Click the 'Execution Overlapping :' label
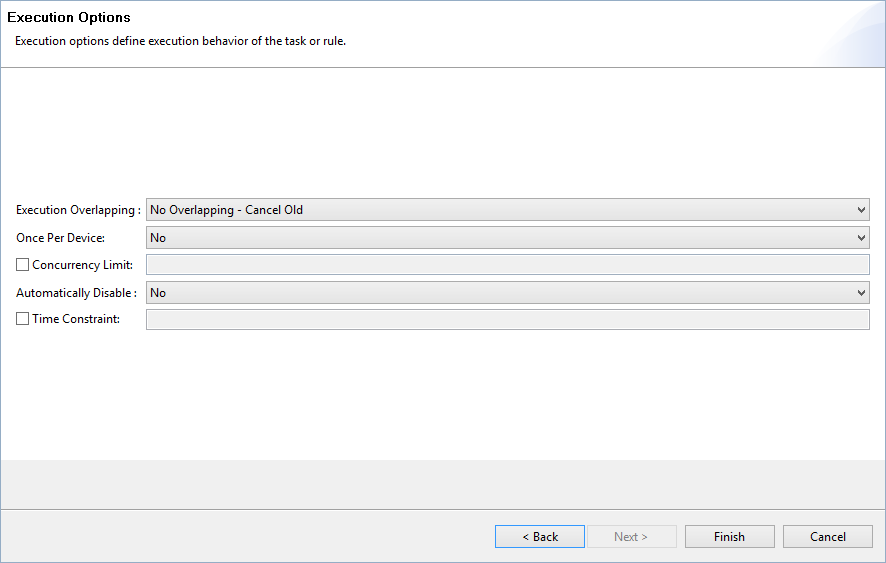 78,210
